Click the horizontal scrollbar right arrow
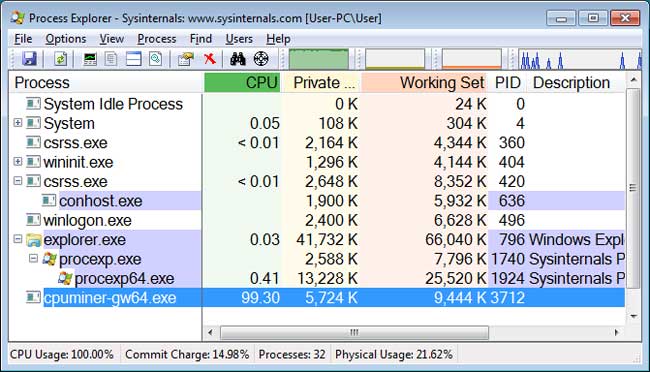The width and height of the screenshot is (650, 372). [x=617, y=332]
